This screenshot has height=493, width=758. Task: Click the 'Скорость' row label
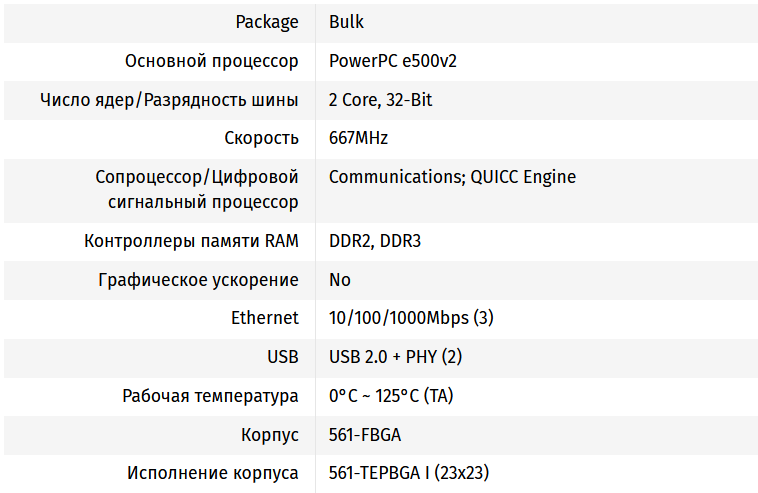[x=261, y=138]
